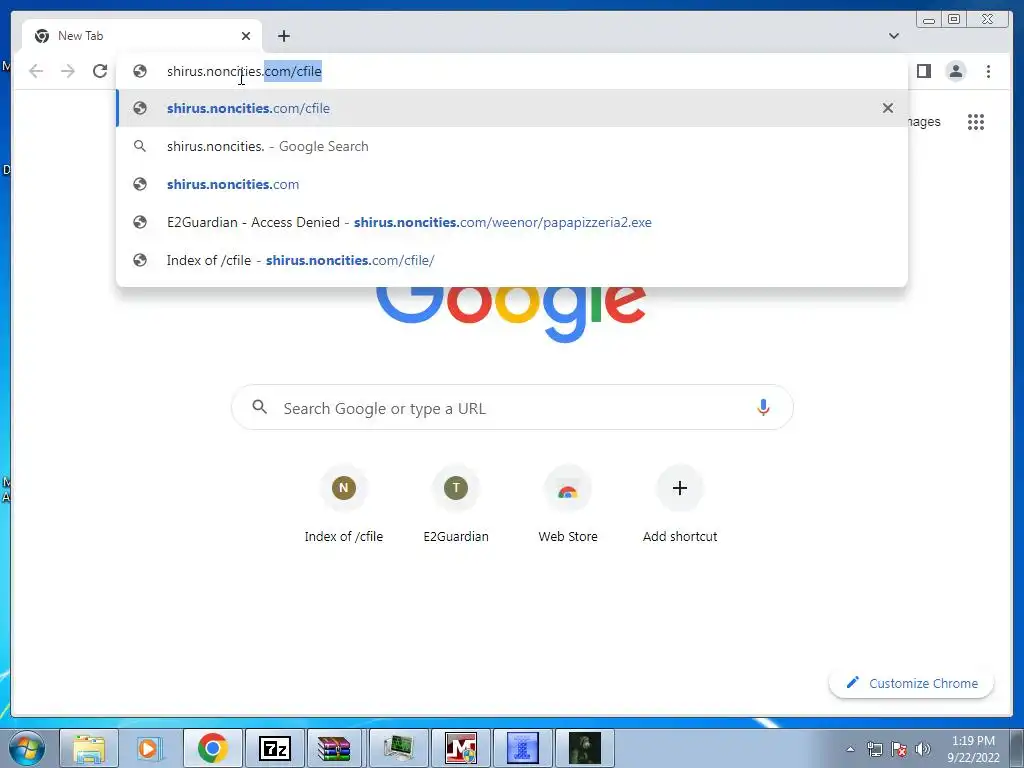Open the Chrome three-dot menu
1024x768 pixels.
pyautogui.click(x=988, y=71)
